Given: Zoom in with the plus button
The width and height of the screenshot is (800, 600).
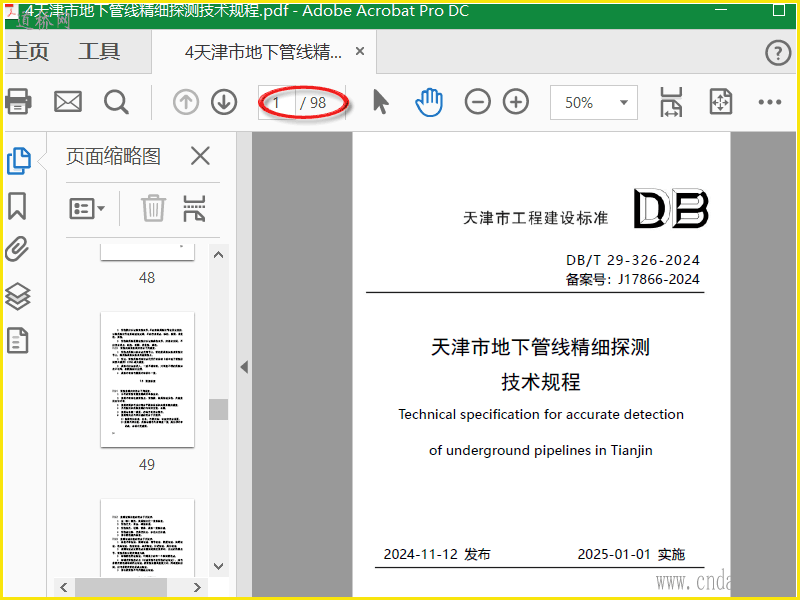Looking at the screenshot, I should coord(516,102).
